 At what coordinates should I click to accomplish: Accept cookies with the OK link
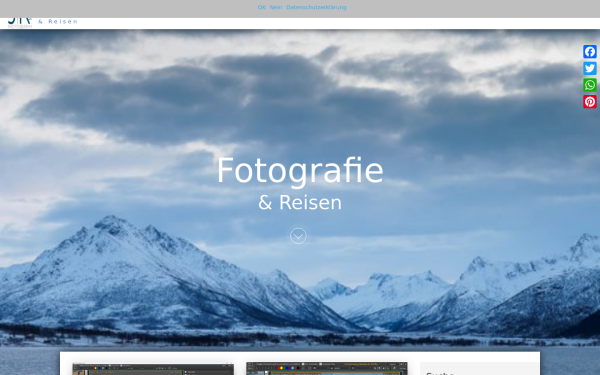point(262,7)
